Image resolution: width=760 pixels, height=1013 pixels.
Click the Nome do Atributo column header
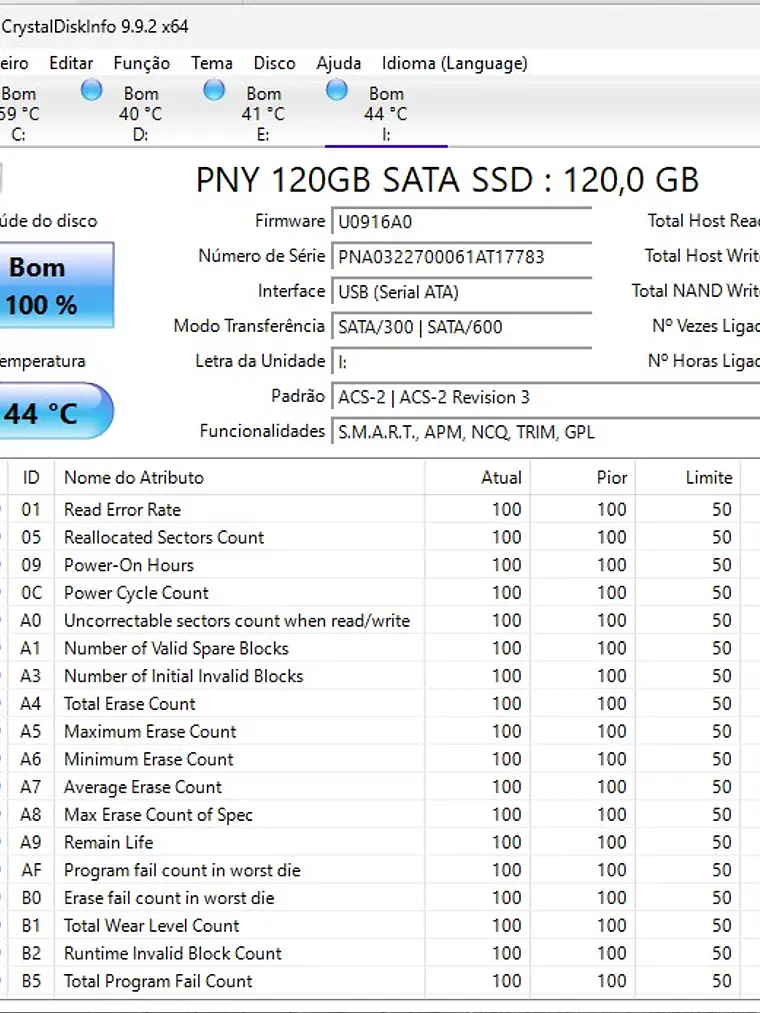click(240, 477)
